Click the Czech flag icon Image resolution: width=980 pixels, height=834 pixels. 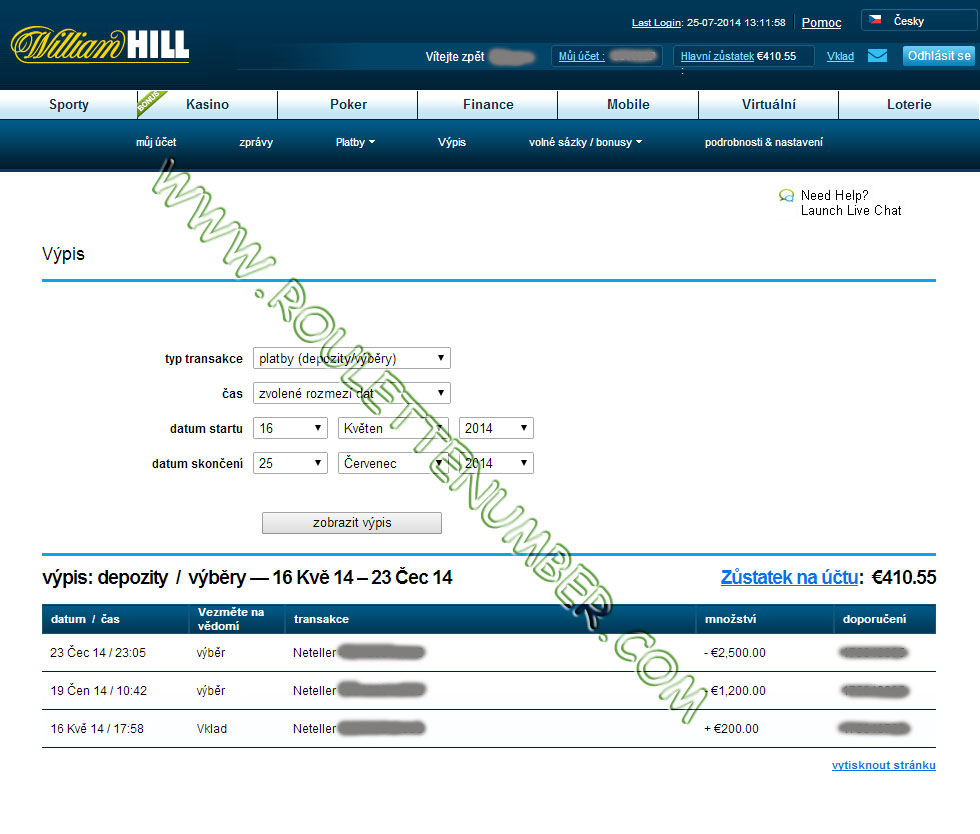876,20
